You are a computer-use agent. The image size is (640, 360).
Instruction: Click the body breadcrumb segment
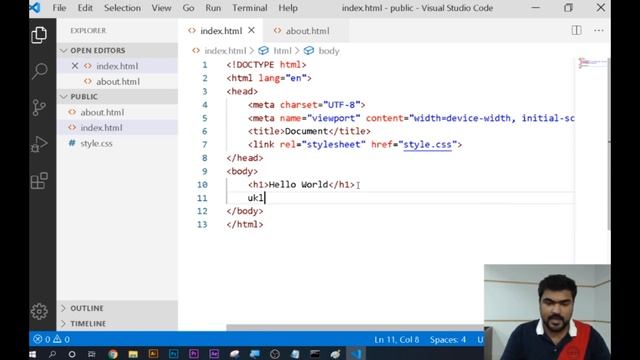[329, 51]
